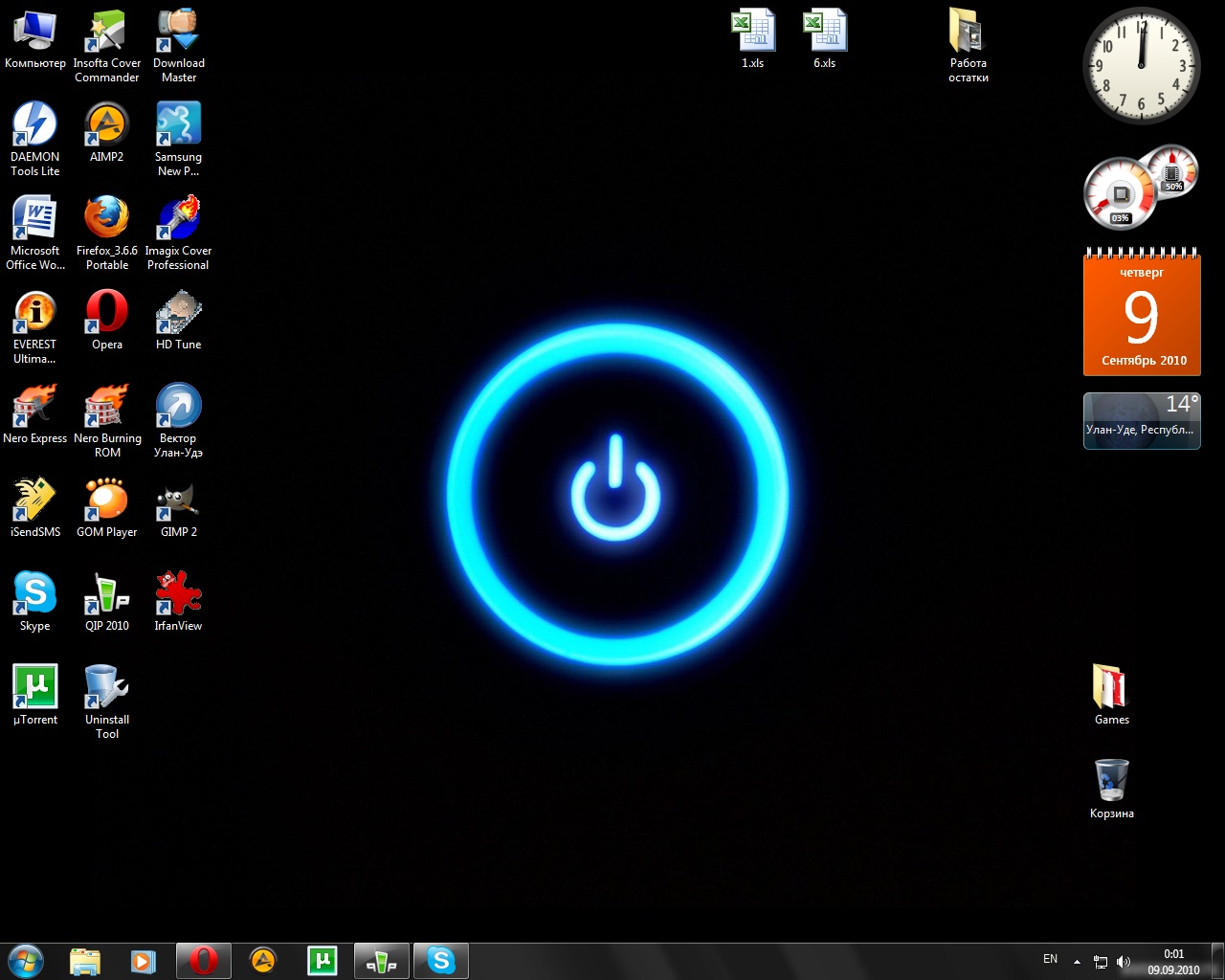This screenshot has height=980, width=1225.
Task: Click the volume icon in the system tray
Action: [1125, 960]
